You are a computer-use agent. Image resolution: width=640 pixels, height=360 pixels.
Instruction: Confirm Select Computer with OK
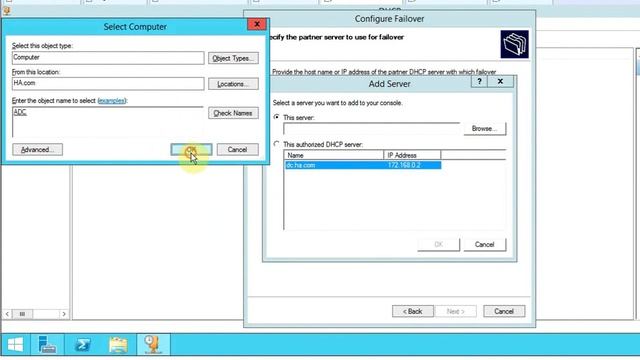pyautogui.click(x=191, y=150)
